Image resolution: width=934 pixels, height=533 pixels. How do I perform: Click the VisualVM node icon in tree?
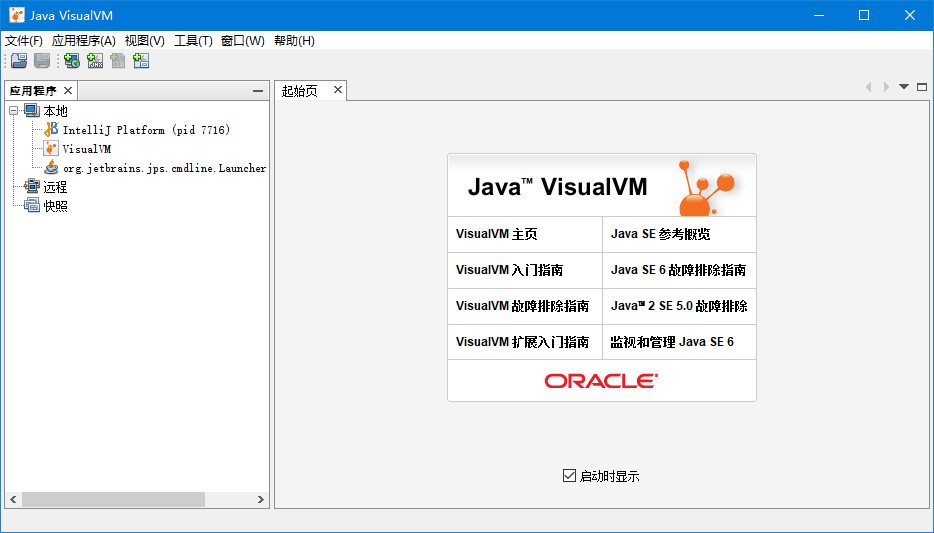point(51,148)
